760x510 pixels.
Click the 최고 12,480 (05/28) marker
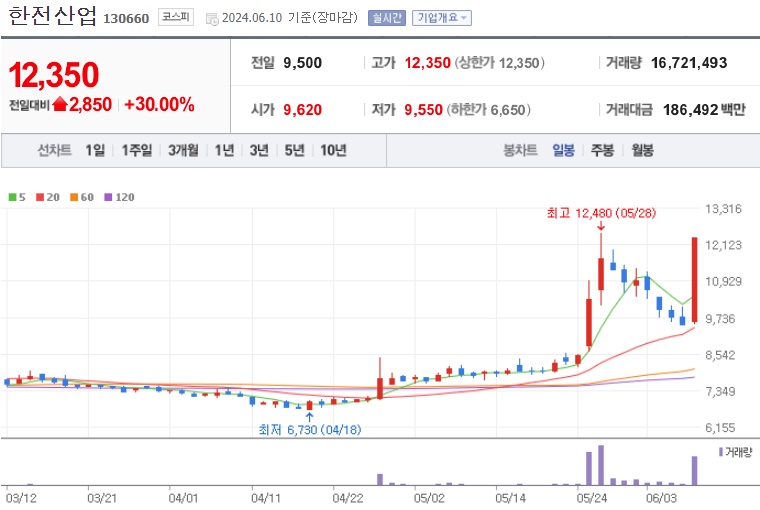(601, 213)
